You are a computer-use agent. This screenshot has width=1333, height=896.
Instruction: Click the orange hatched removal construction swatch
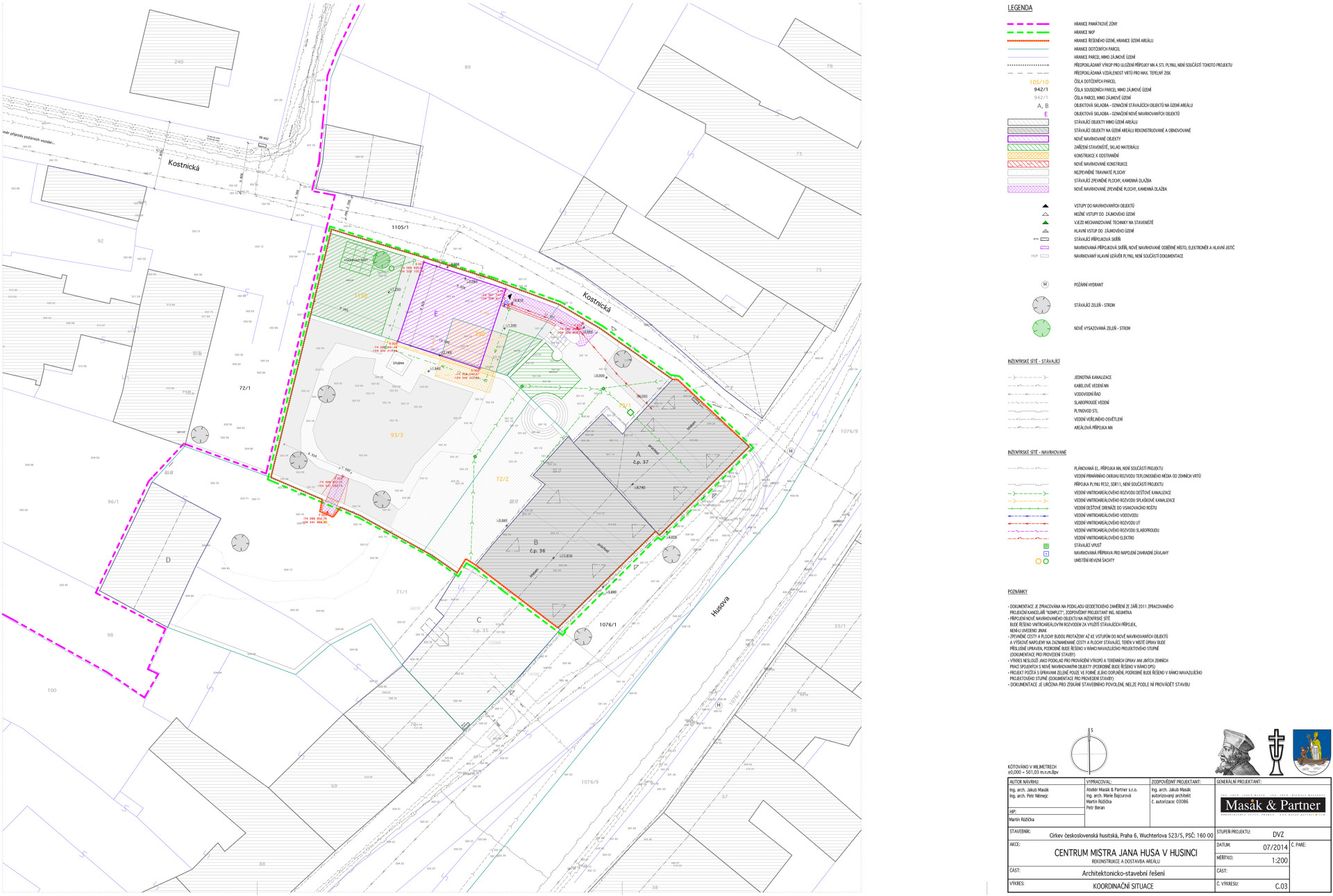click(1028, 155)
